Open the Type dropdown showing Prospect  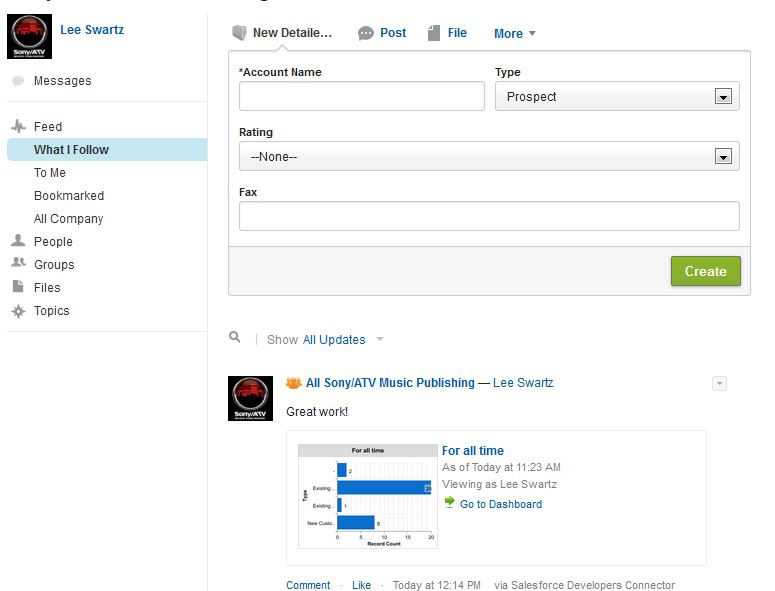click(x=617, y=96)
